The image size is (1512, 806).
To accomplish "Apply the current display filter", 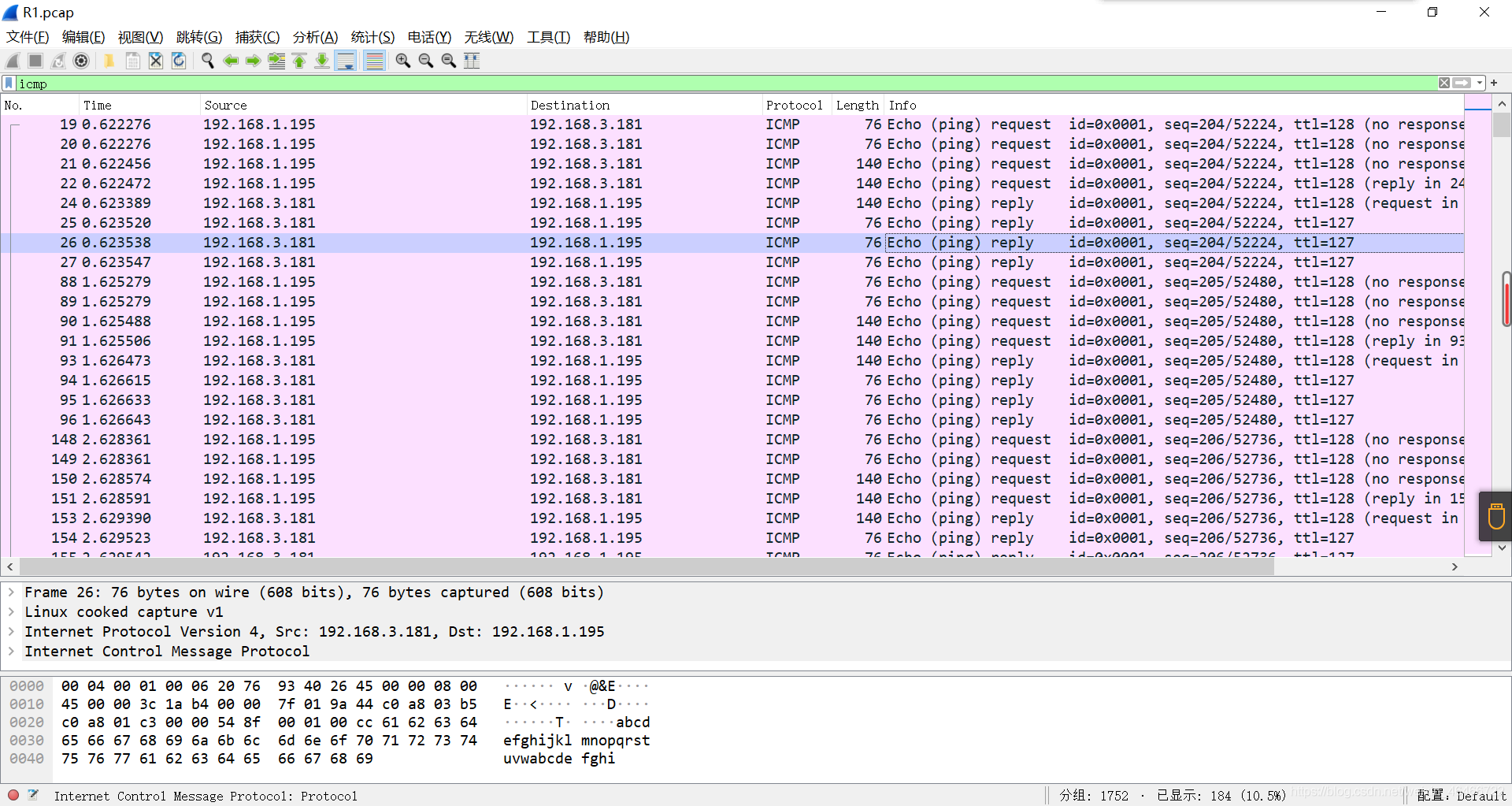I will click(x=1462, y=83).
